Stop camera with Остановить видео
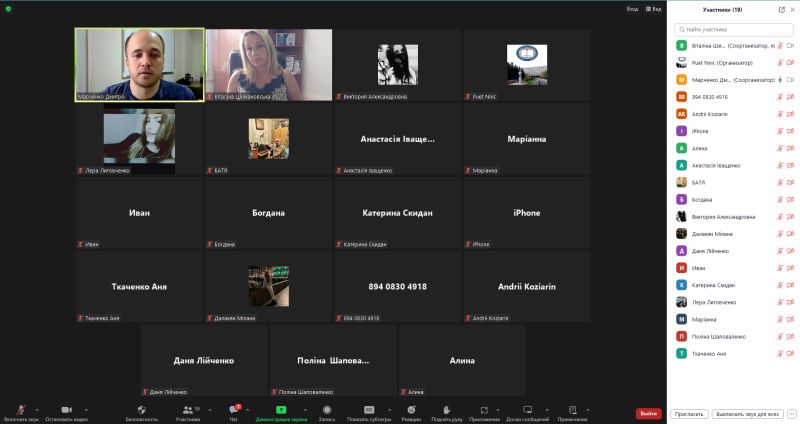 [66, 410]
